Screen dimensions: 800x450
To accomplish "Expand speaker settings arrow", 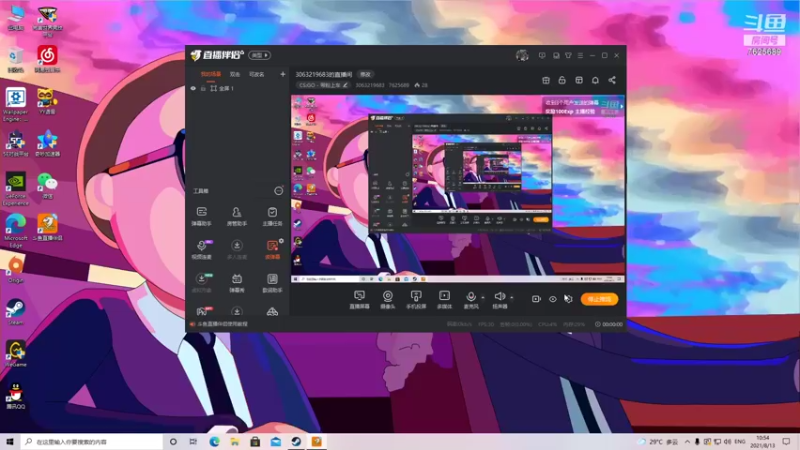I will pos(511,297).
